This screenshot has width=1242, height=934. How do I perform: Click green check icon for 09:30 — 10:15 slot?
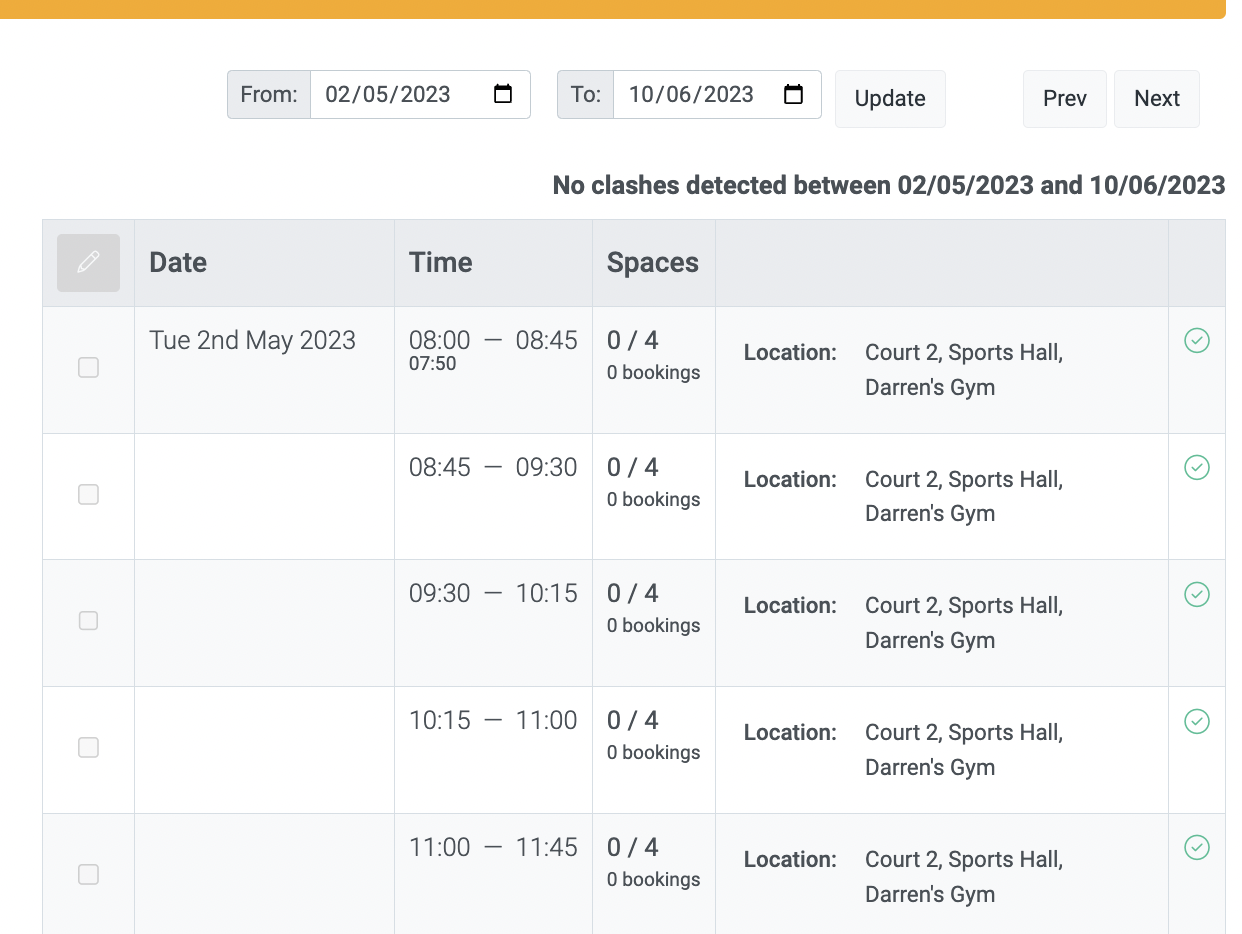point(1197,594)
